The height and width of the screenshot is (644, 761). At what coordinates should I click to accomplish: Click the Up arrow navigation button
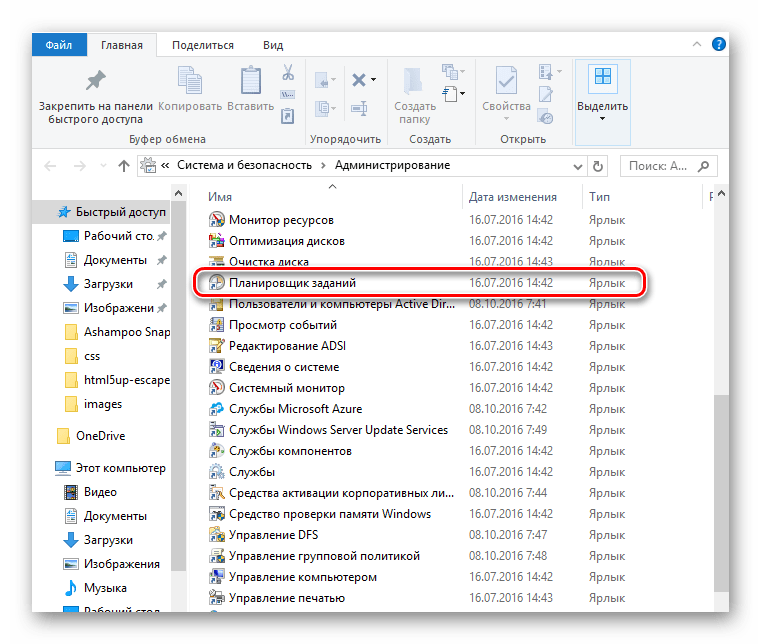[124, 166]
